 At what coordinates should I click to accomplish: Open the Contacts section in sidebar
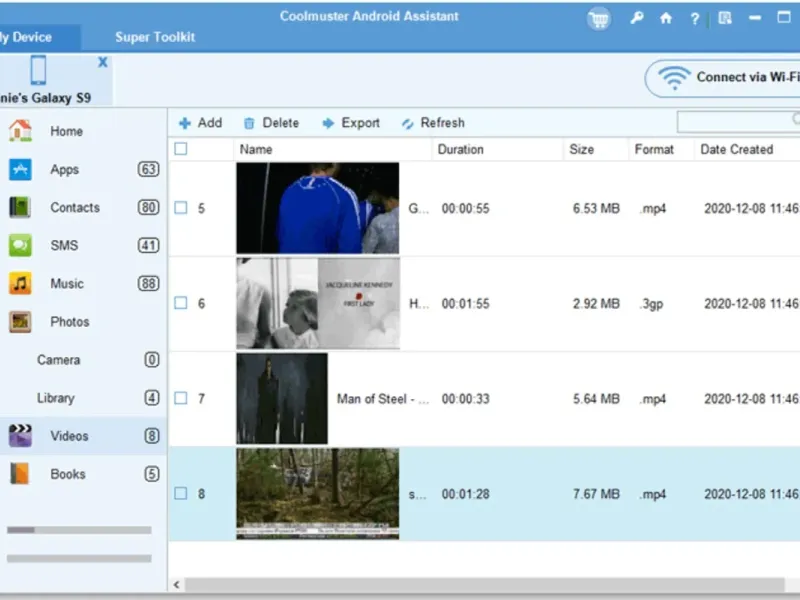(74, 208)
